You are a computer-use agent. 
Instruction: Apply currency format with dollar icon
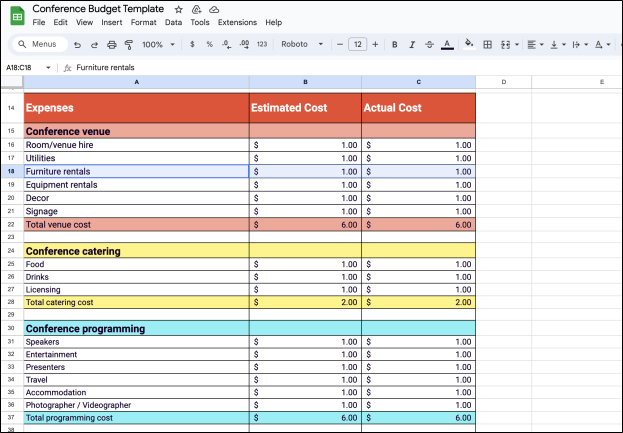point(192,44)
